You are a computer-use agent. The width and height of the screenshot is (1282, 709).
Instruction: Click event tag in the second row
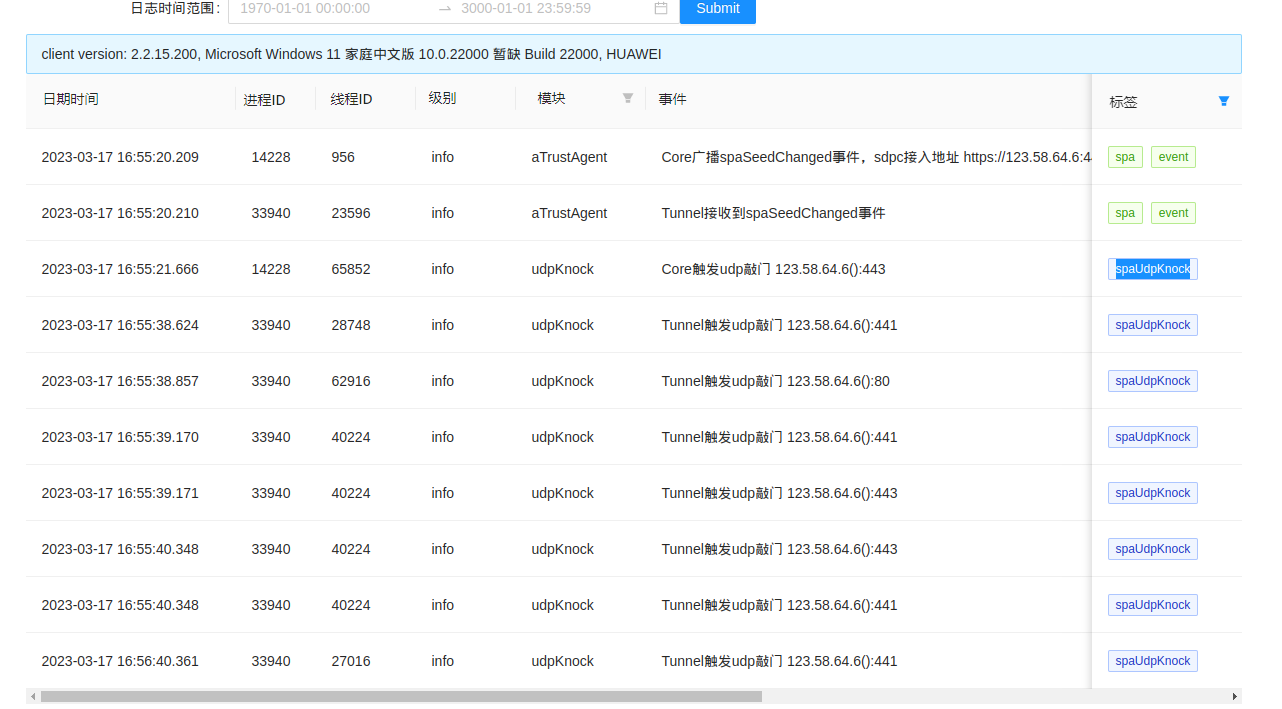(1173, 213)
